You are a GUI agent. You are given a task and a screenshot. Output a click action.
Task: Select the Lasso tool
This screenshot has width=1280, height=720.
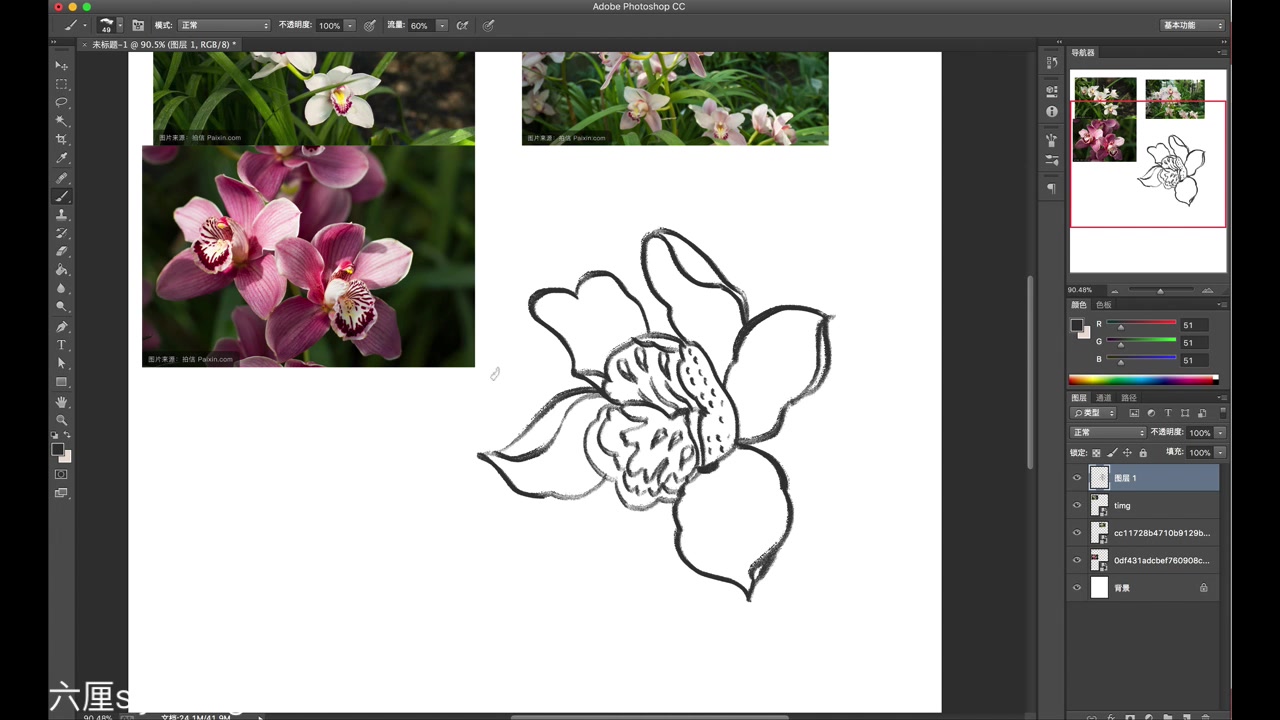click(x=61, y=102)
